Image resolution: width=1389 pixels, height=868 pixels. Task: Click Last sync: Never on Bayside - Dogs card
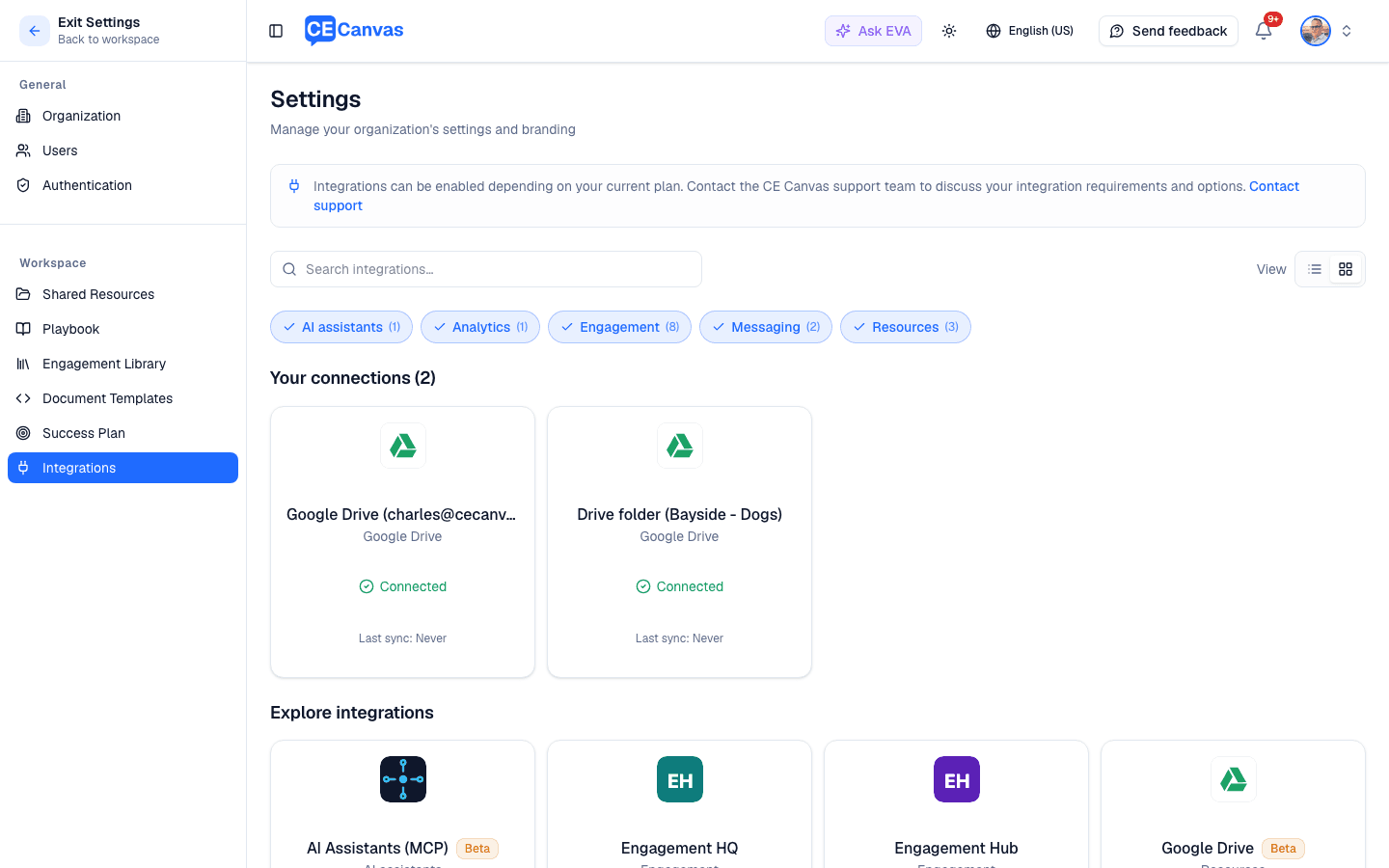click(679, 638)
